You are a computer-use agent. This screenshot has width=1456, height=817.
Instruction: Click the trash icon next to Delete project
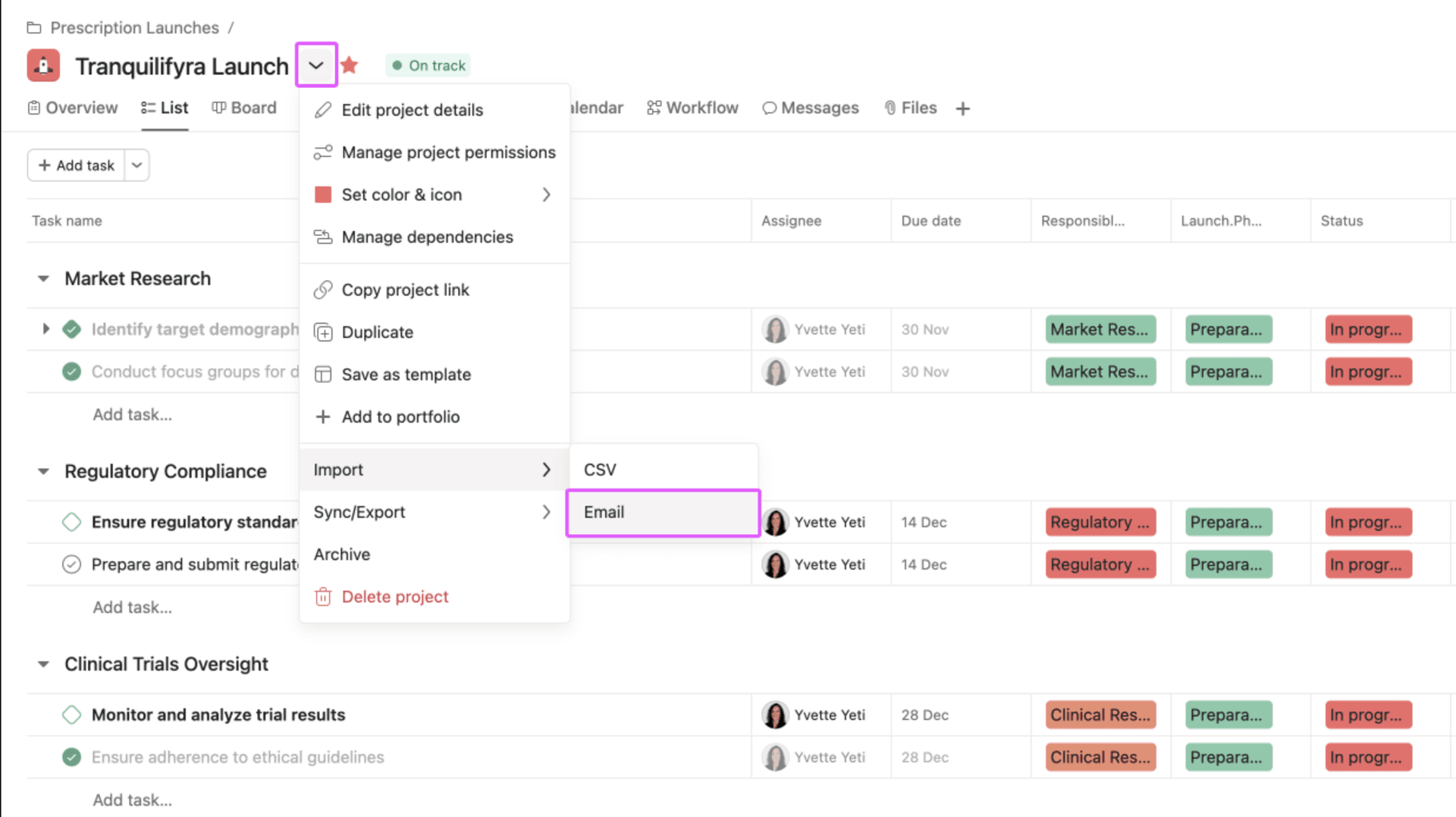click(x=322, y=596)
